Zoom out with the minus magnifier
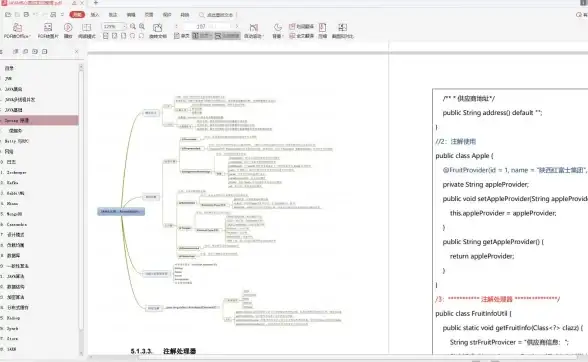The height and width of the screenshot is (362, 588). click(133, 26)
